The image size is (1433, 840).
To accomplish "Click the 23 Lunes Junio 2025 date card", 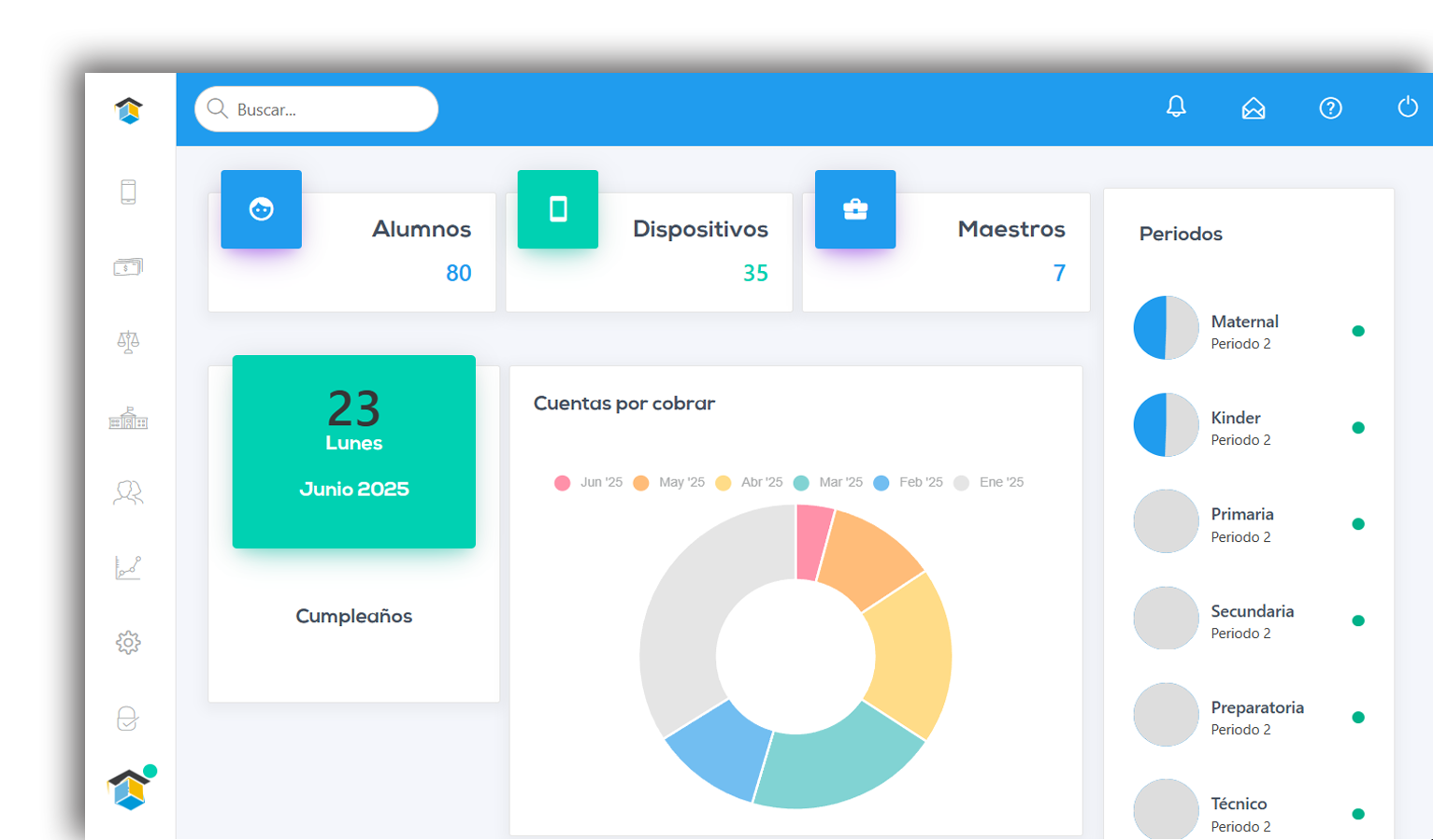I will (x=354, y=451).
